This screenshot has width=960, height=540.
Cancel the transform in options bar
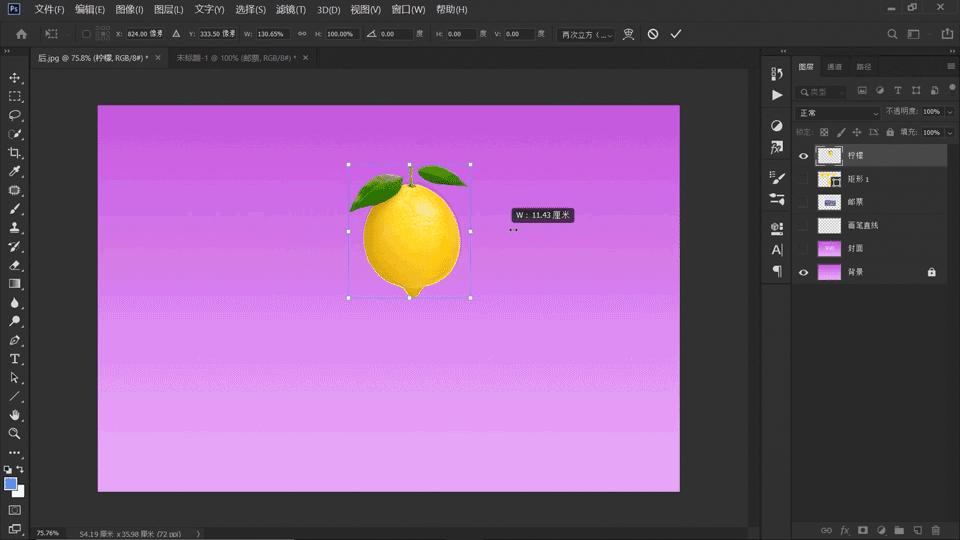pyautogui.click(x=653, y=34)
